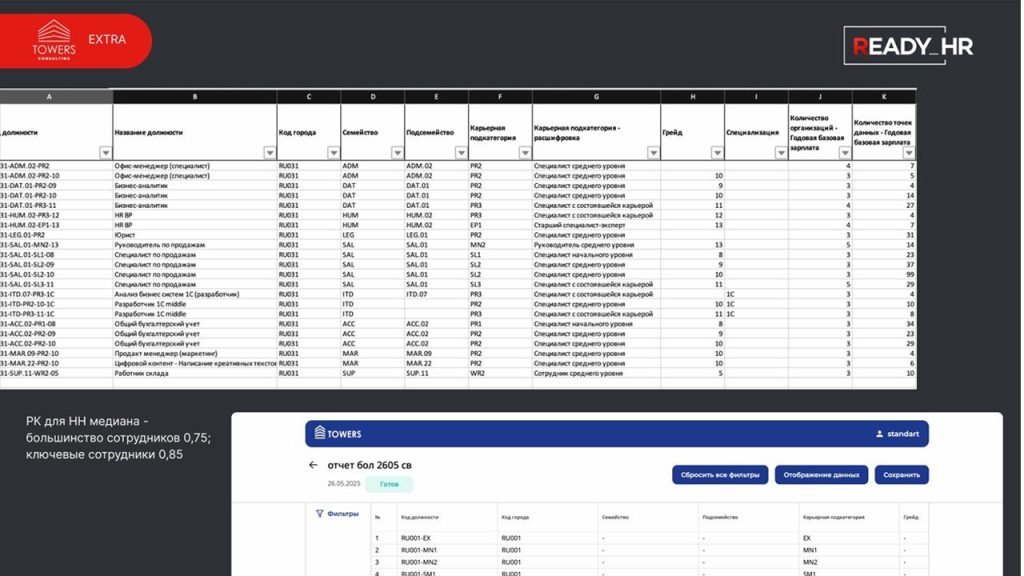Click the back arrow beside the report title
Viewport: 1024px width, 576px height.
pos(313,465)
